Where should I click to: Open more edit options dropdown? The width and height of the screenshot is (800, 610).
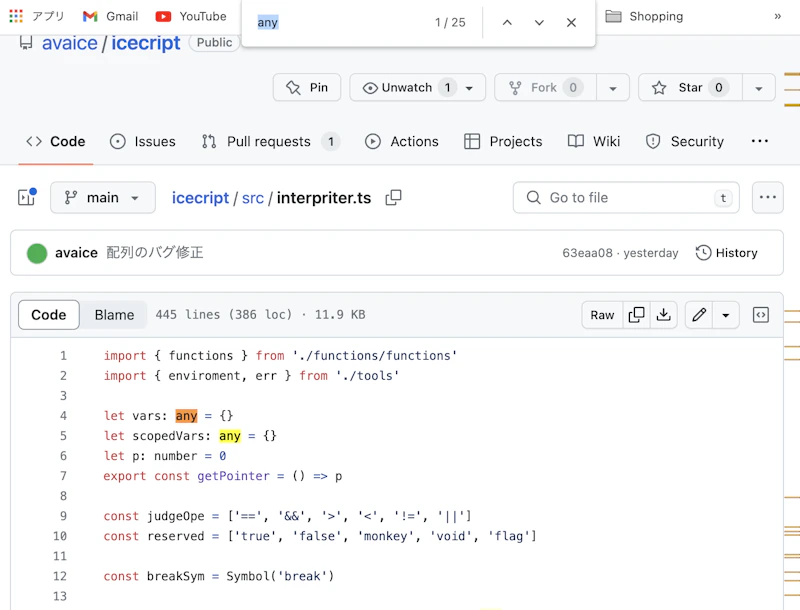(725, 315)
